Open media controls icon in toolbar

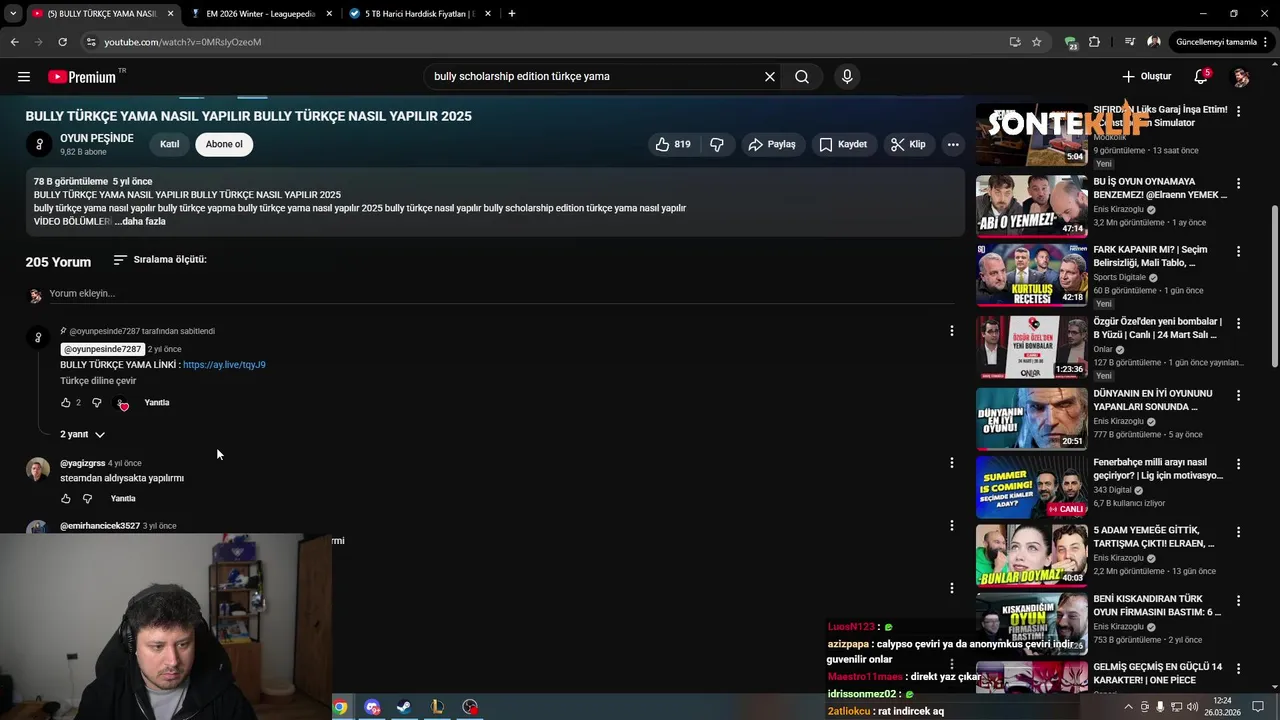click(x=1130, y=42)
